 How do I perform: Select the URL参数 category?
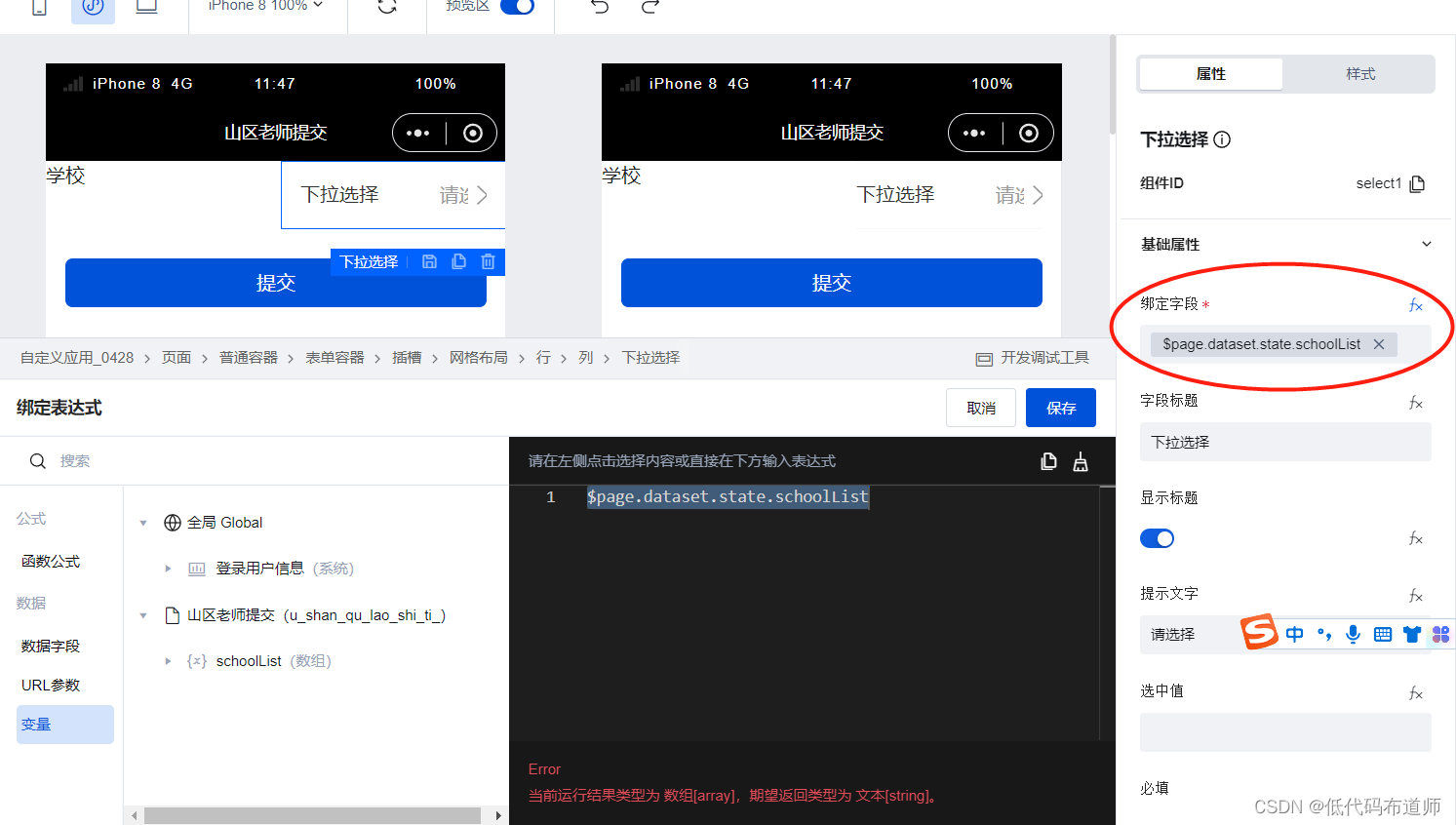point(51,686)
